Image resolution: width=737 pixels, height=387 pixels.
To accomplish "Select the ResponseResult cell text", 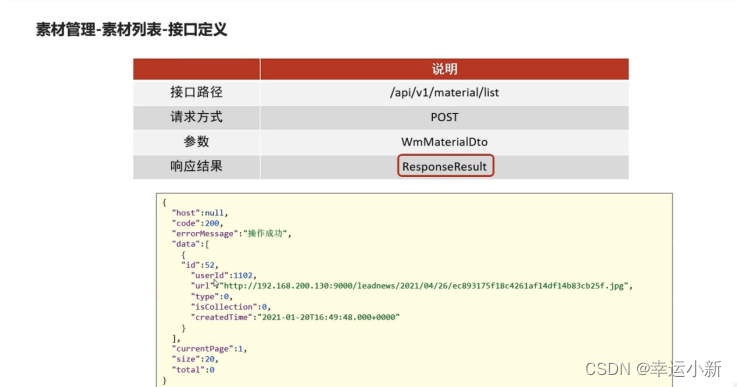I will coord(445,166).
